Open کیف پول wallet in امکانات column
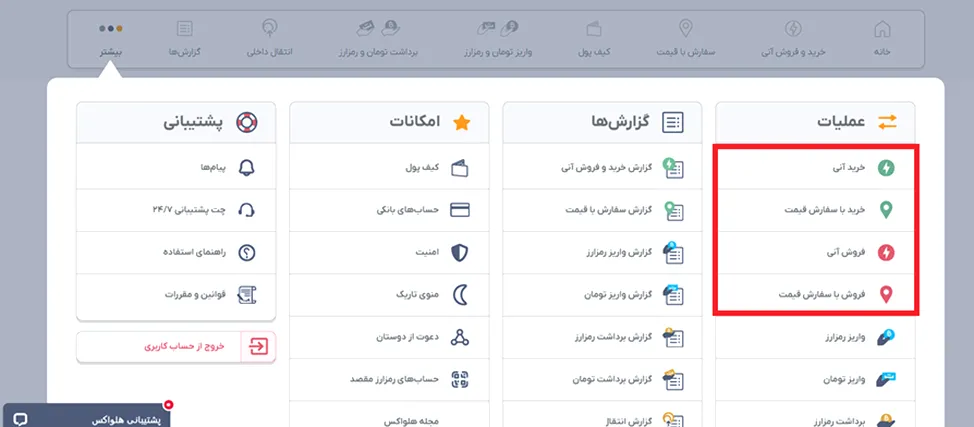This screenshot has height=427, width=974. pyautogui.click(x=389, y=168)
